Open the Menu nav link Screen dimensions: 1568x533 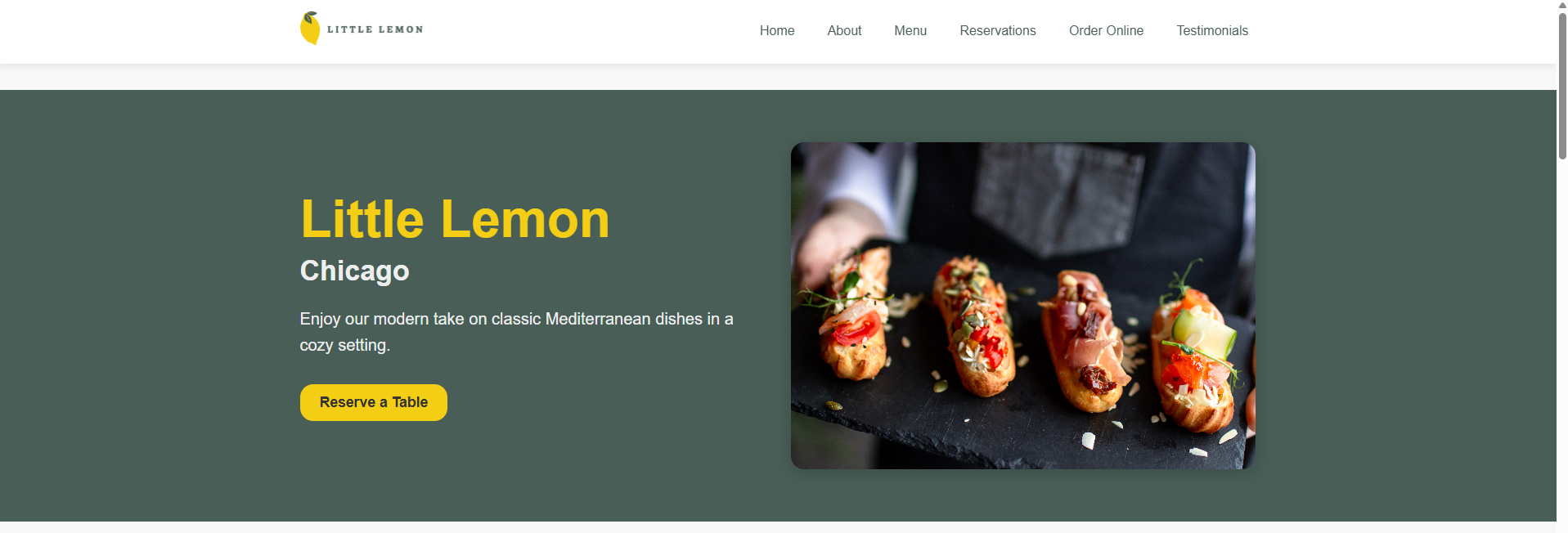pyautogui.click(x=910, y=30)
